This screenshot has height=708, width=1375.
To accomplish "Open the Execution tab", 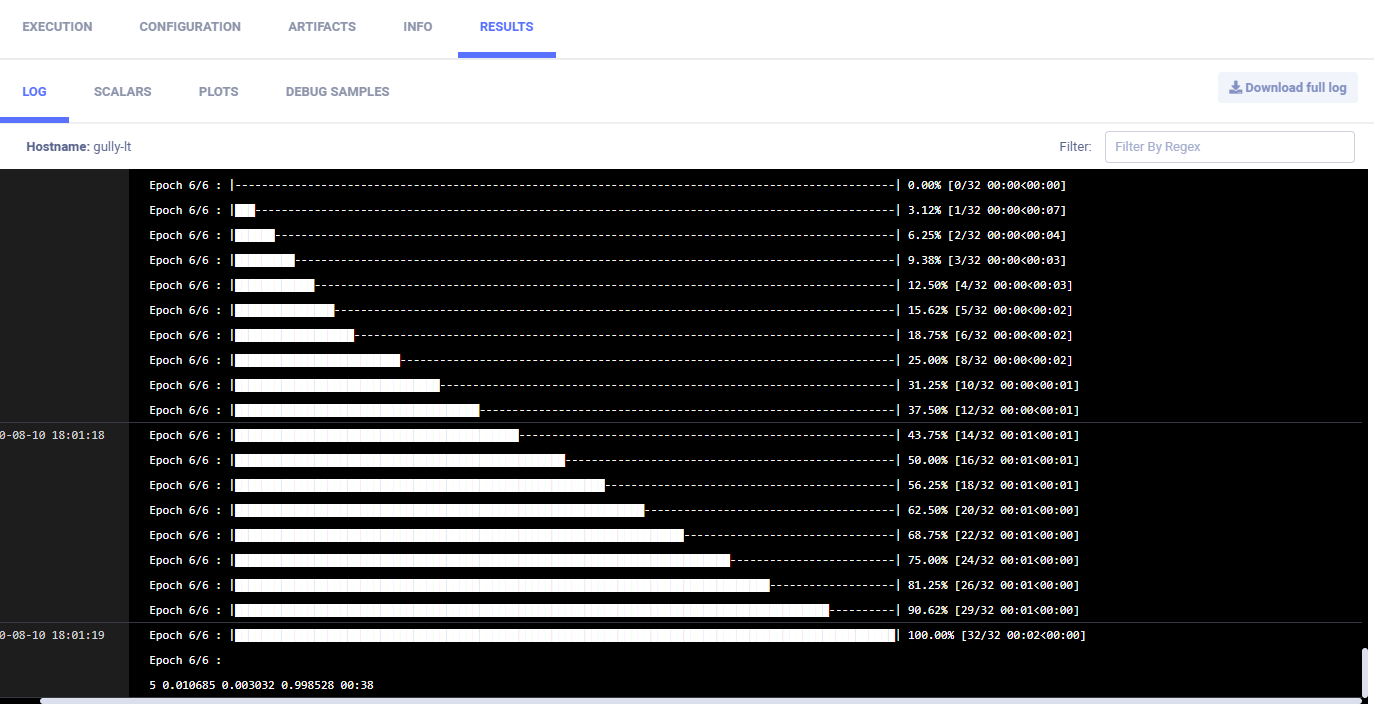I will [57, 27].
